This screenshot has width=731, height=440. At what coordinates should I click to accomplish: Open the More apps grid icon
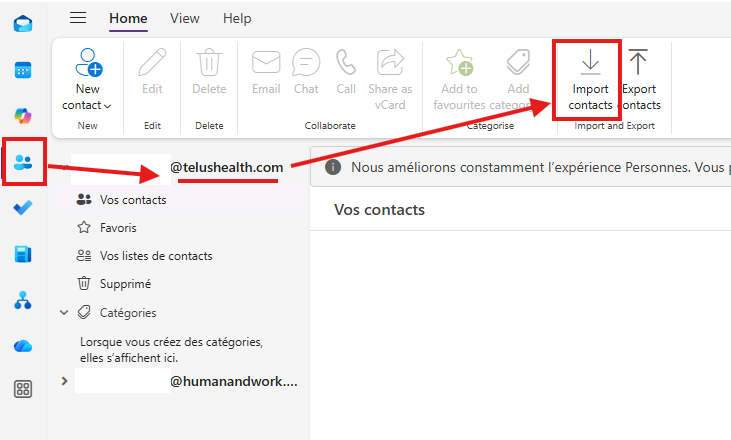(x=23, y=389)
